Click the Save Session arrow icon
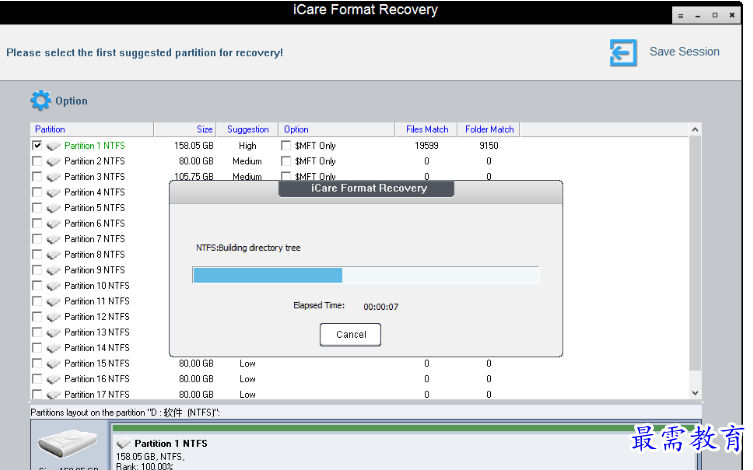753x470 pixels. click(623, 52)
